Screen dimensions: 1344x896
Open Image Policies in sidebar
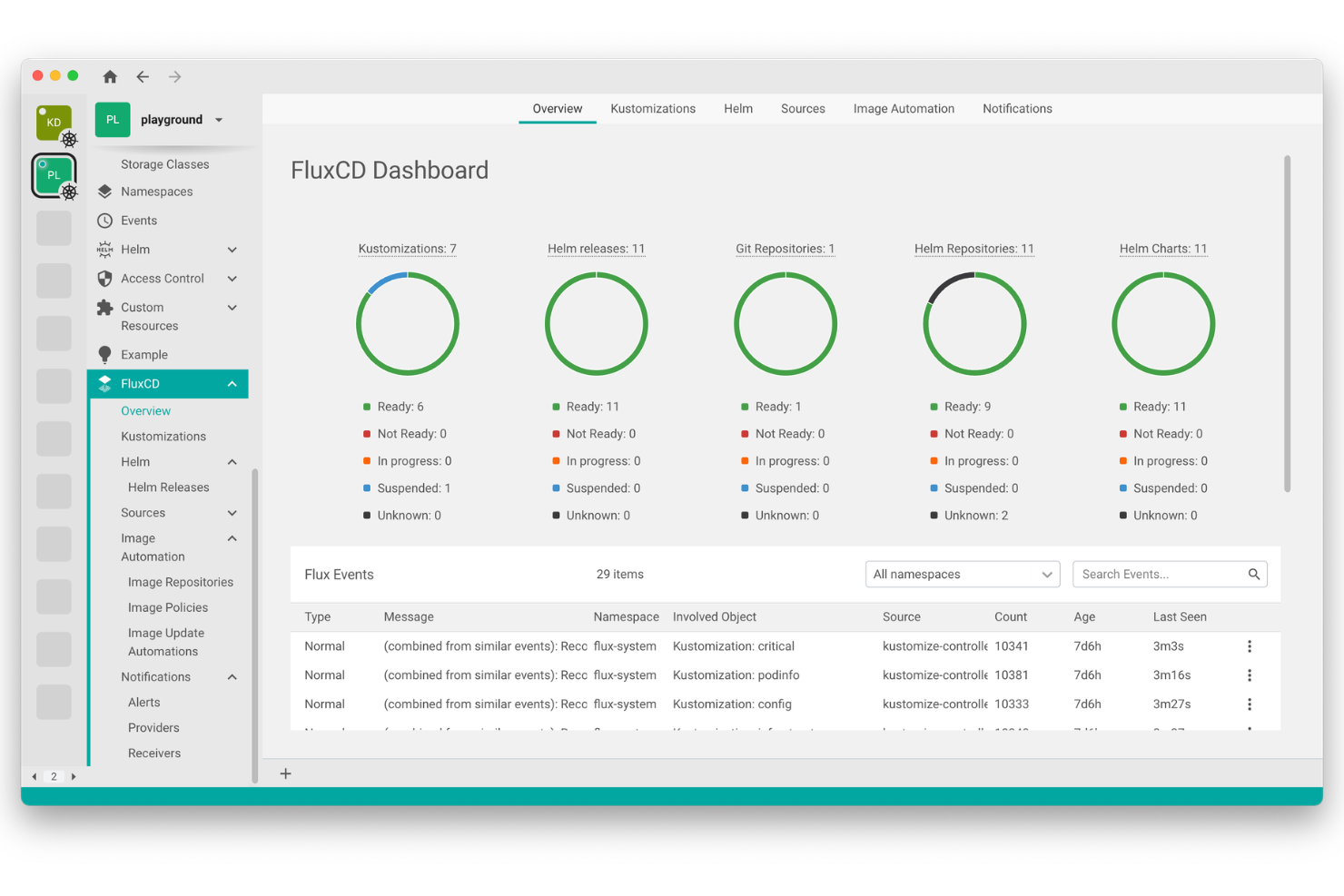click(168, 608)
